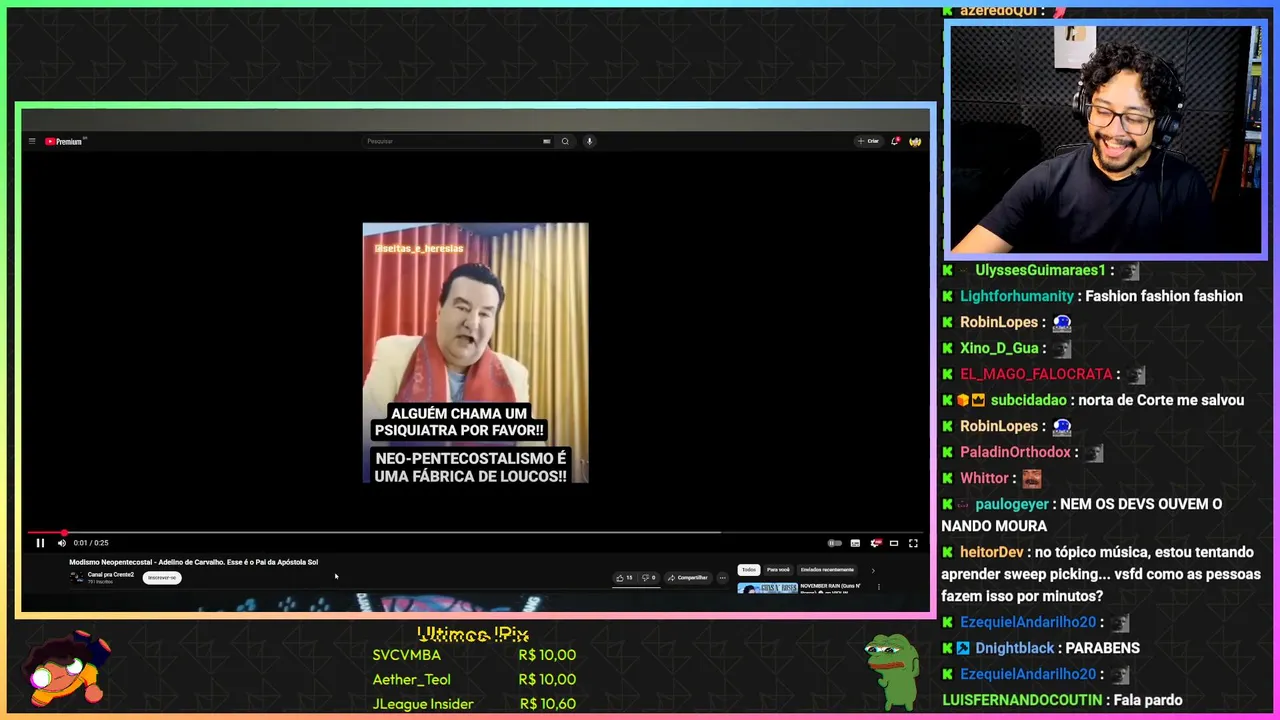Open the Canal pra Crente2 channel avatar
The width and height of the screenshot is (1280, 720).
coord(76,577)
